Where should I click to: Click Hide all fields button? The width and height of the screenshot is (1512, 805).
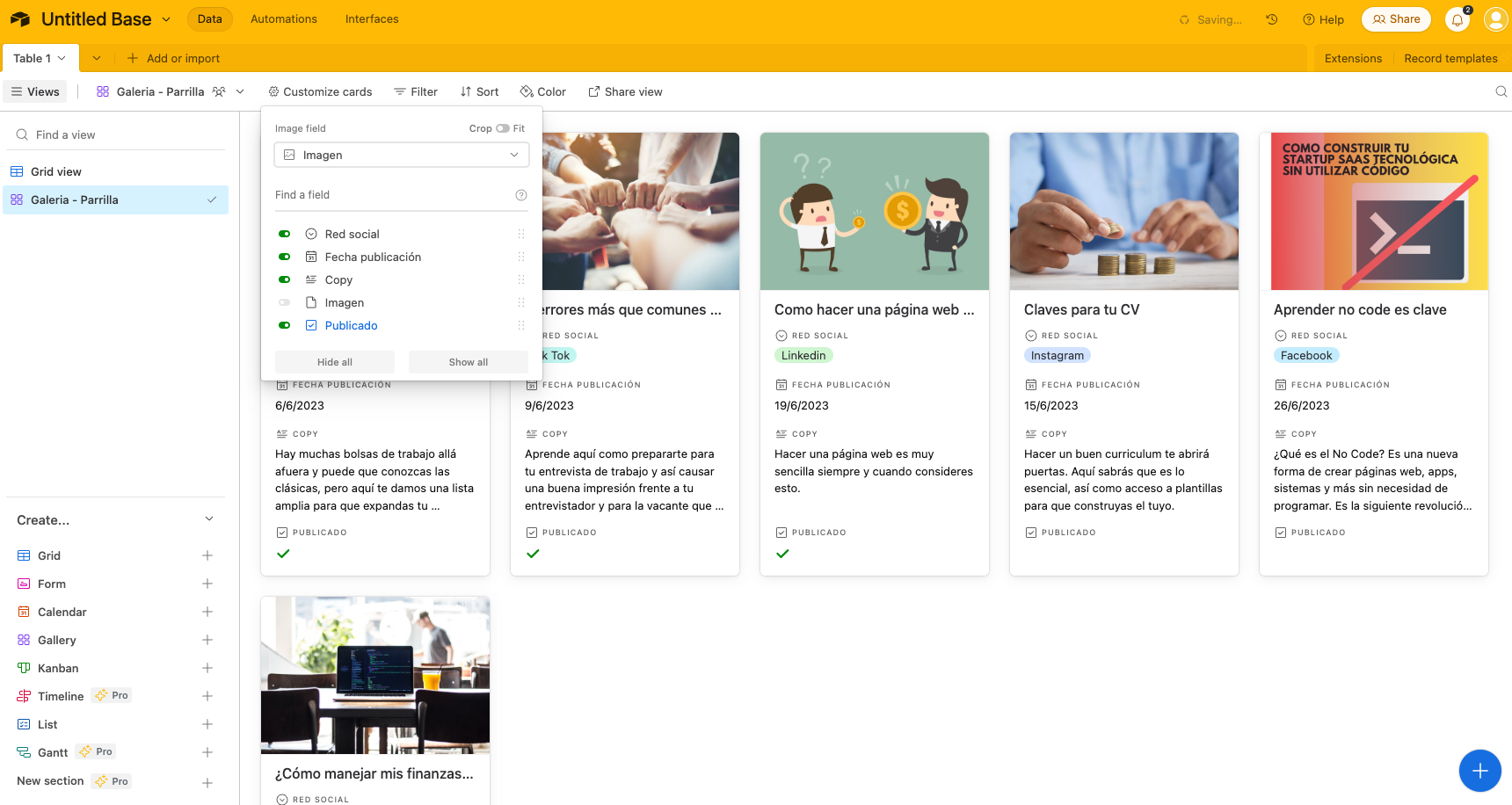click(x=335, y=362)
